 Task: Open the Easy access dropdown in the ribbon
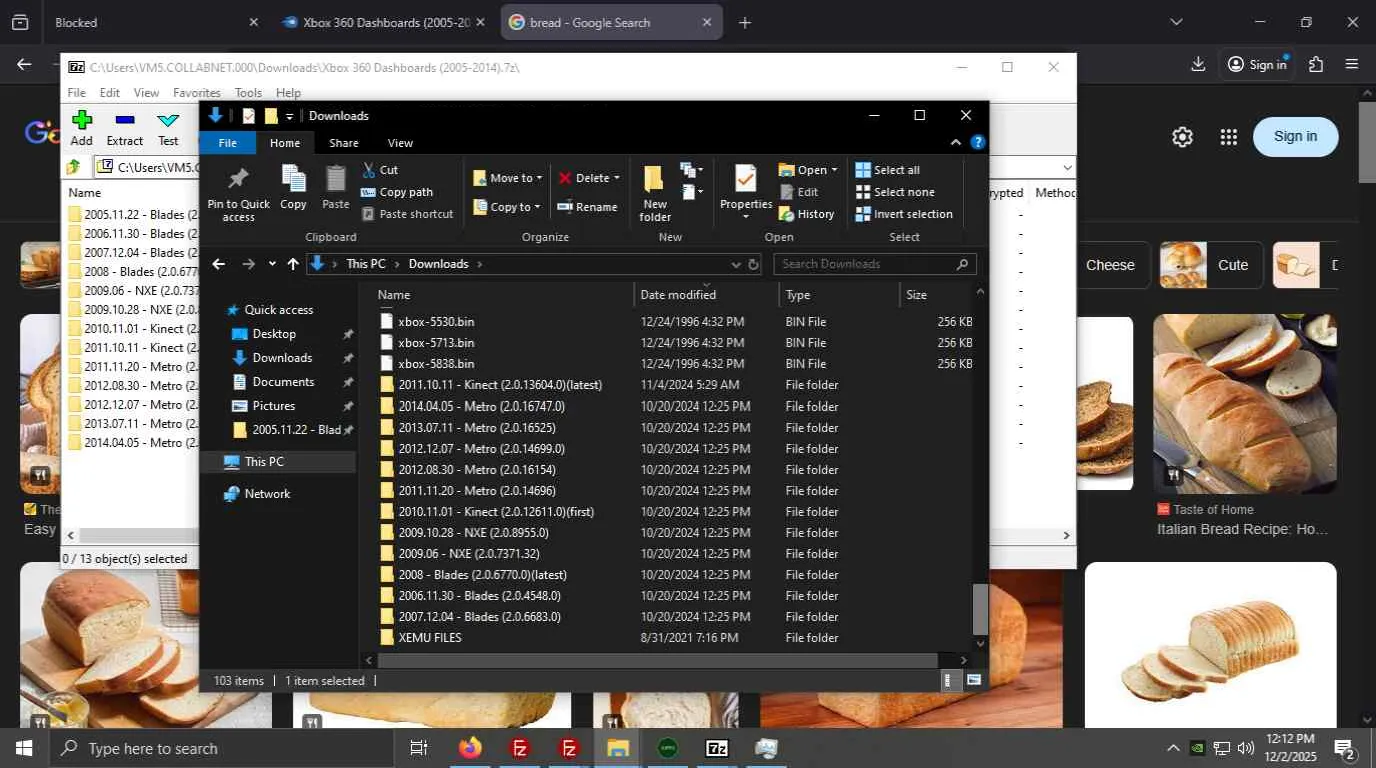[691, 192]
